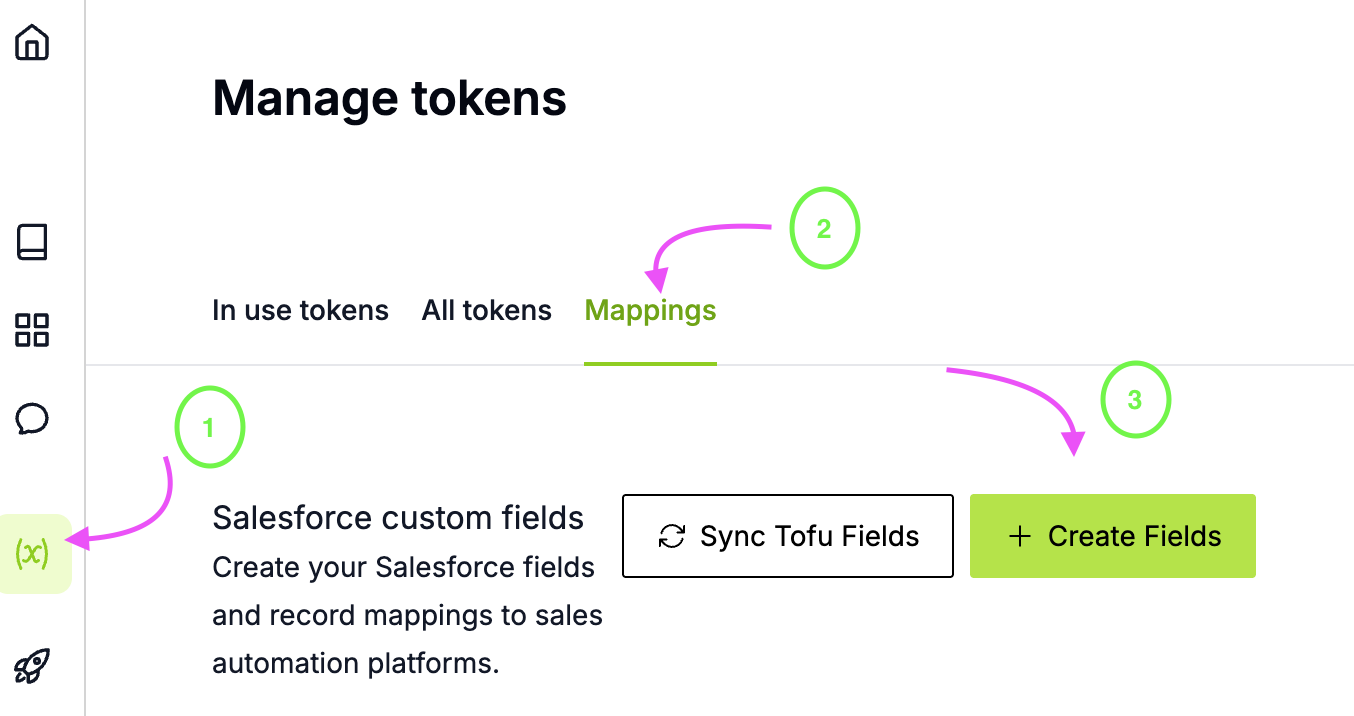
Task: Open the apps grid icon in sidebar
Action: click(31, 331)
